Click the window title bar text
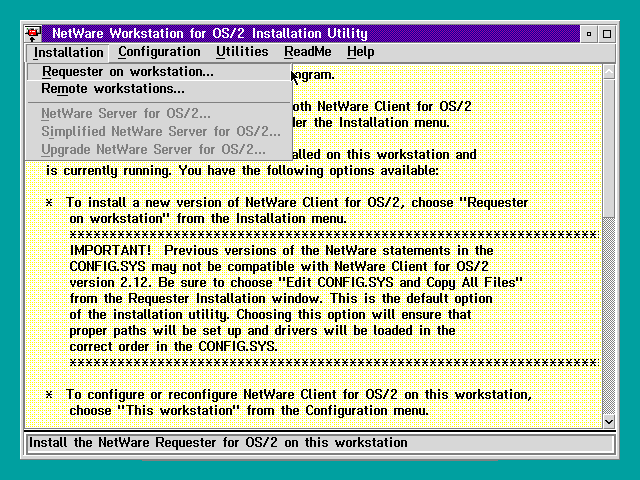The width and height of the screenshot is (640, 480). pos(210,33)
